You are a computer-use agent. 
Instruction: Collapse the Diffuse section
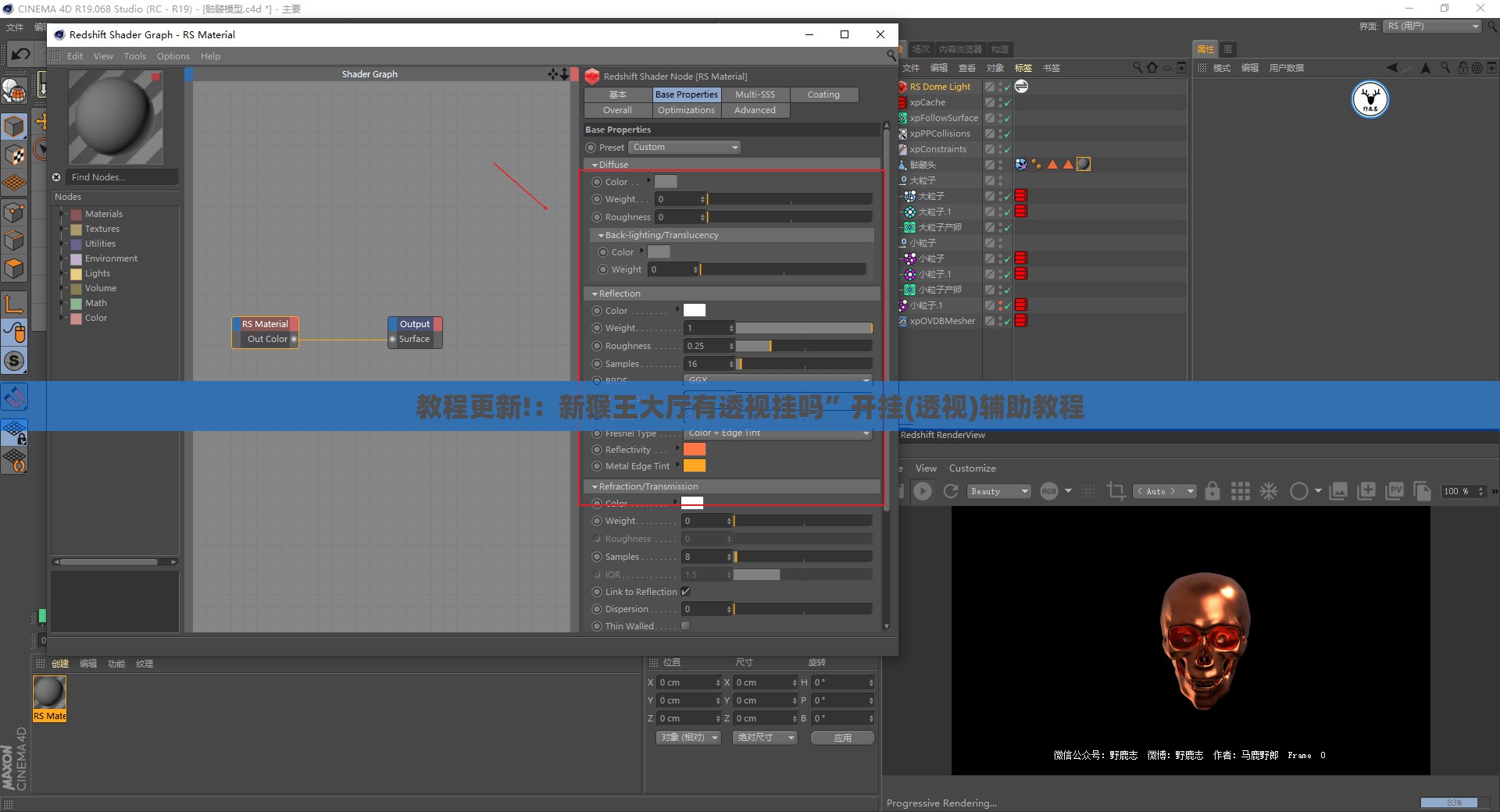(595, 165)
